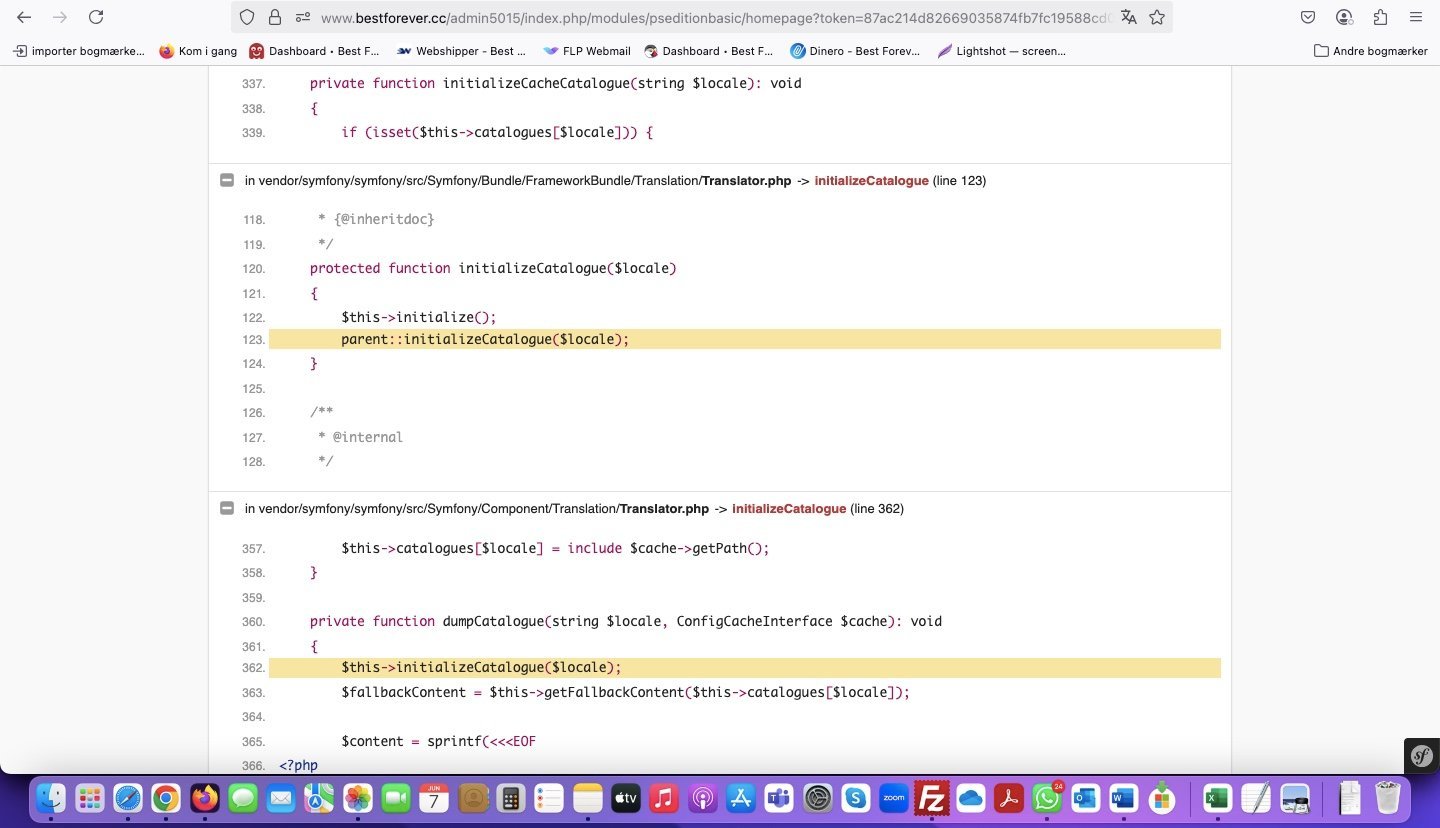Go back to the previous page

point(24,17)
